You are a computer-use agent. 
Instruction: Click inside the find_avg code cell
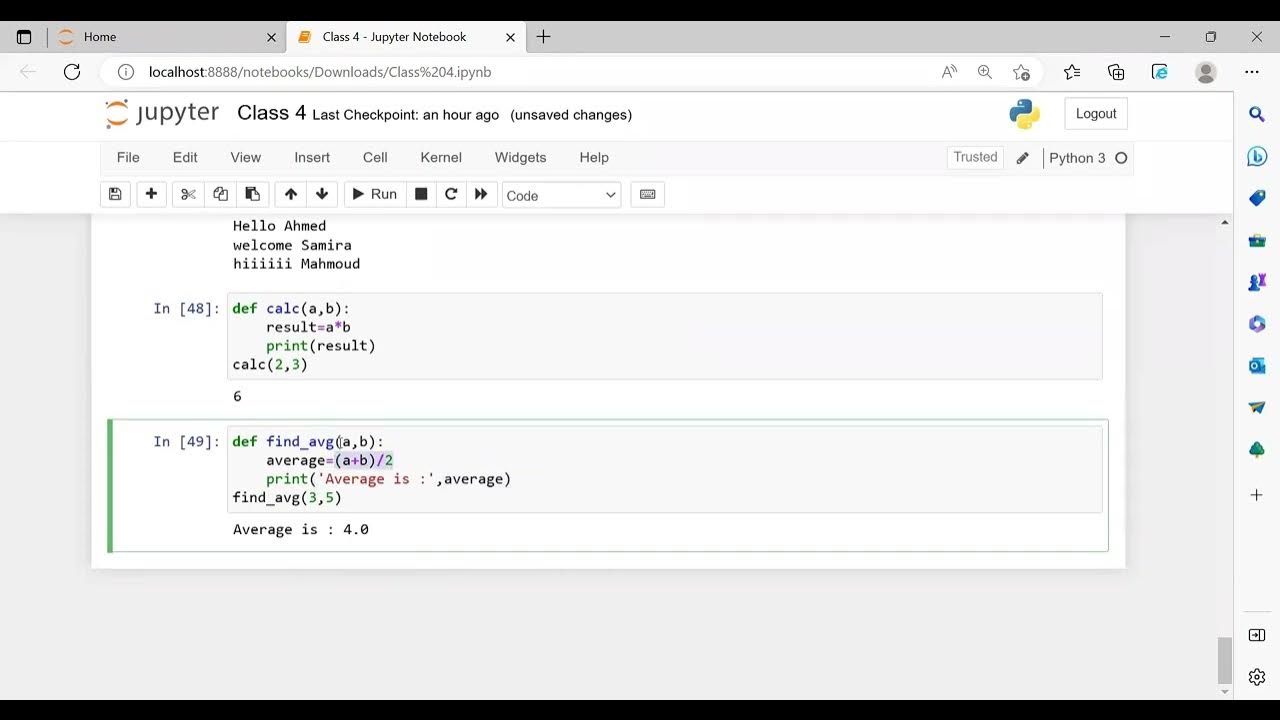pyautogui.click(x=665, y=469)
